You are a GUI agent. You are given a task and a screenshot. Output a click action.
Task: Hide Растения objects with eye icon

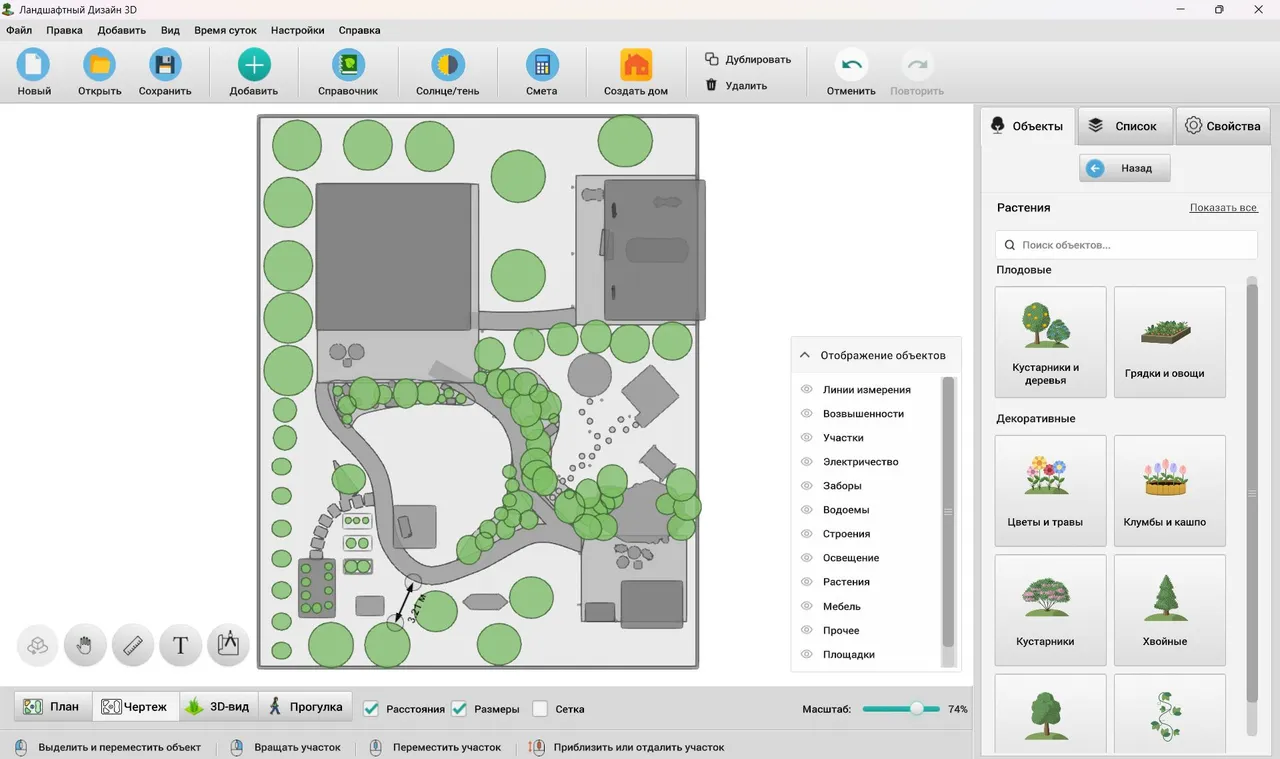point(806,582)
